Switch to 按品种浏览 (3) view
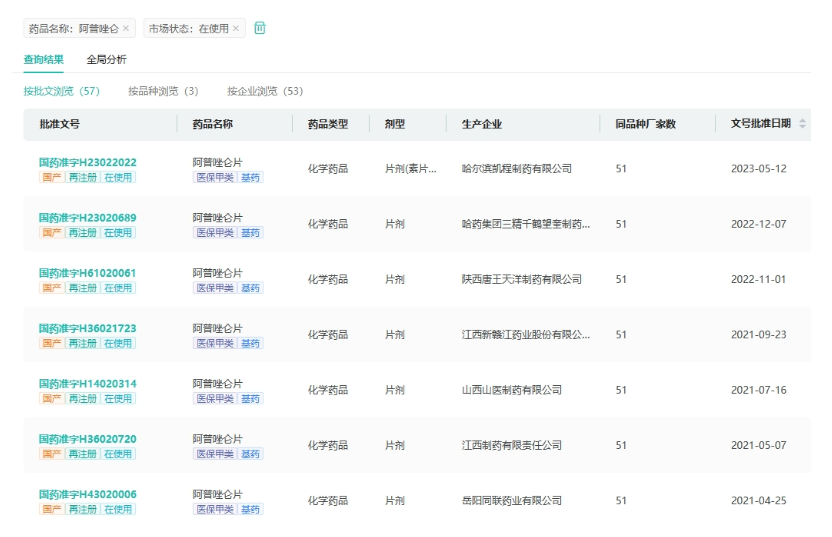Image resolution: width=832 pixels, height=537 pixels. 163,91
